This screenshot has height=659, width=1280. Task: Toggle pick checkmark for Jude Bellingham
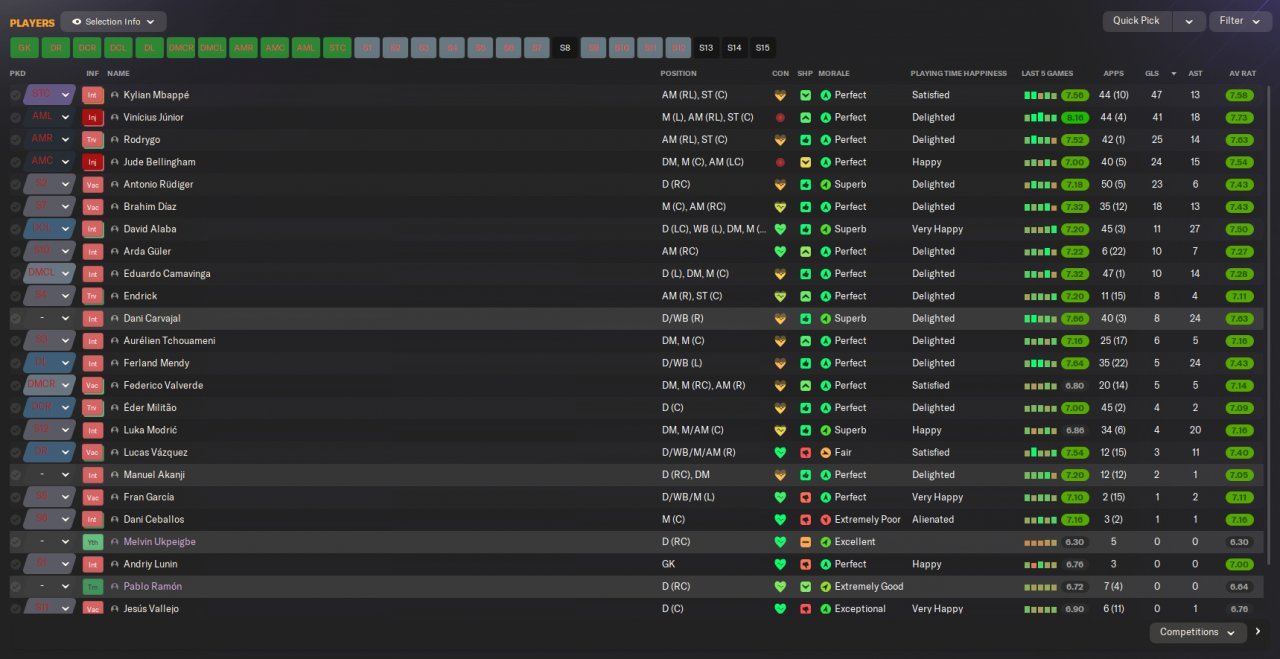15,162
